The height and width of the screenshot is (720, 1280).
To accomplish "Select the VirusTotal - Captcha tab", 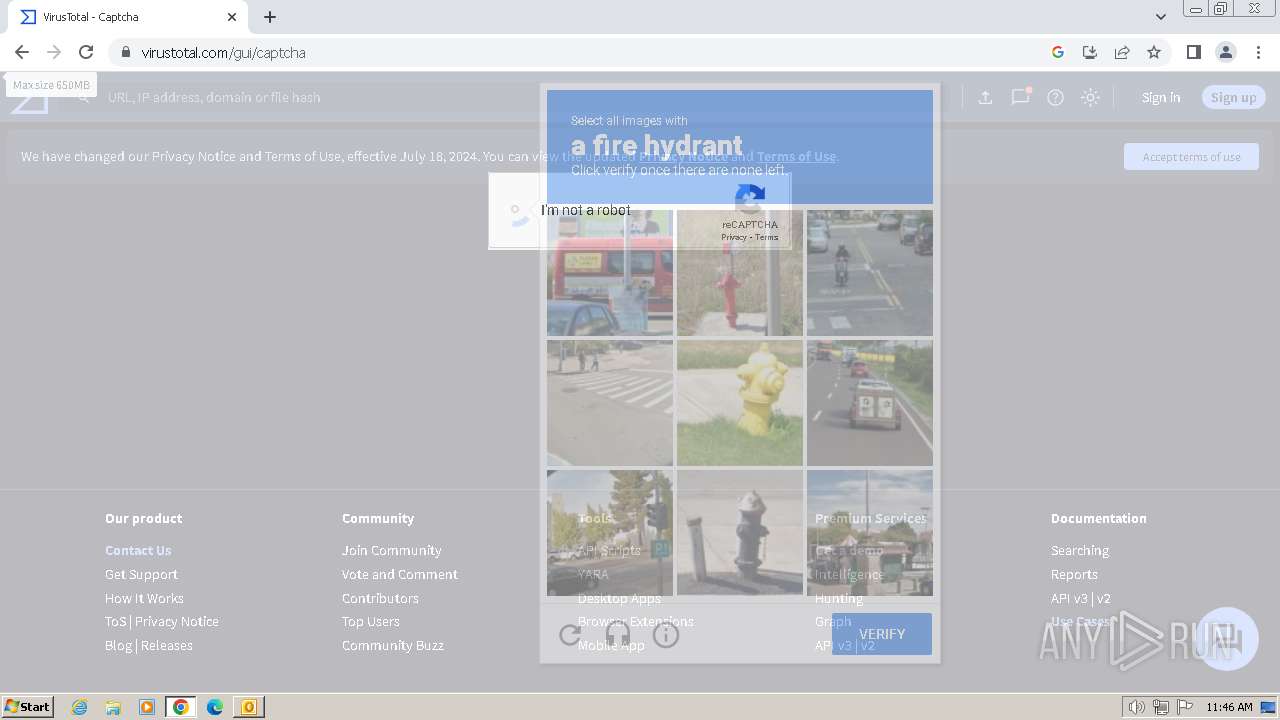I will point(128,17).
